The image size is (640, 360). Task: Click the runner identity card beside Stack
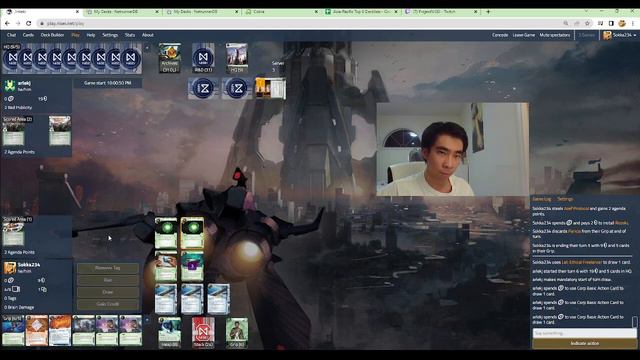coord(237,333)
